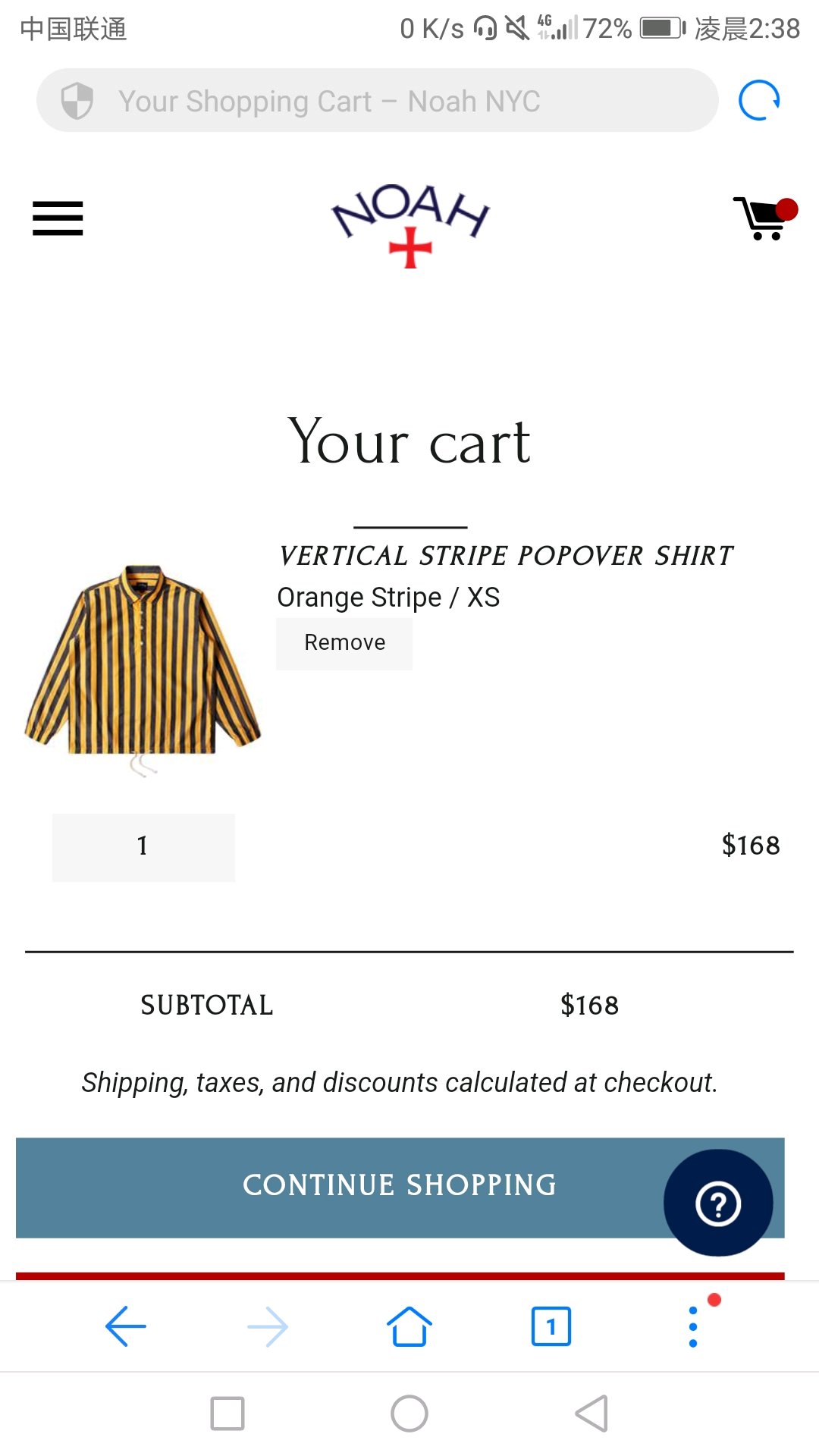
Task: Tap the address bar page title
Action: pyautogui.click(x=329, y=101)
